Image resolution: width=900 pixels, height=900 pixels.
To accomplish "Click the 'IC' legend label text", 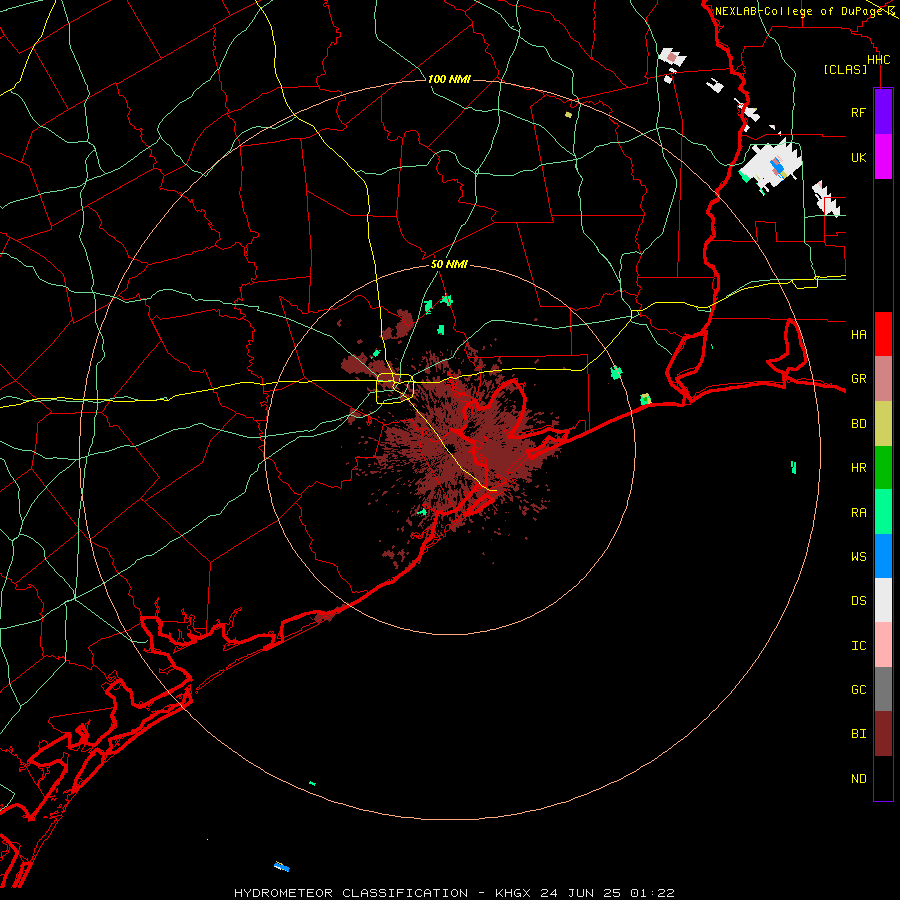I will 858,646.
